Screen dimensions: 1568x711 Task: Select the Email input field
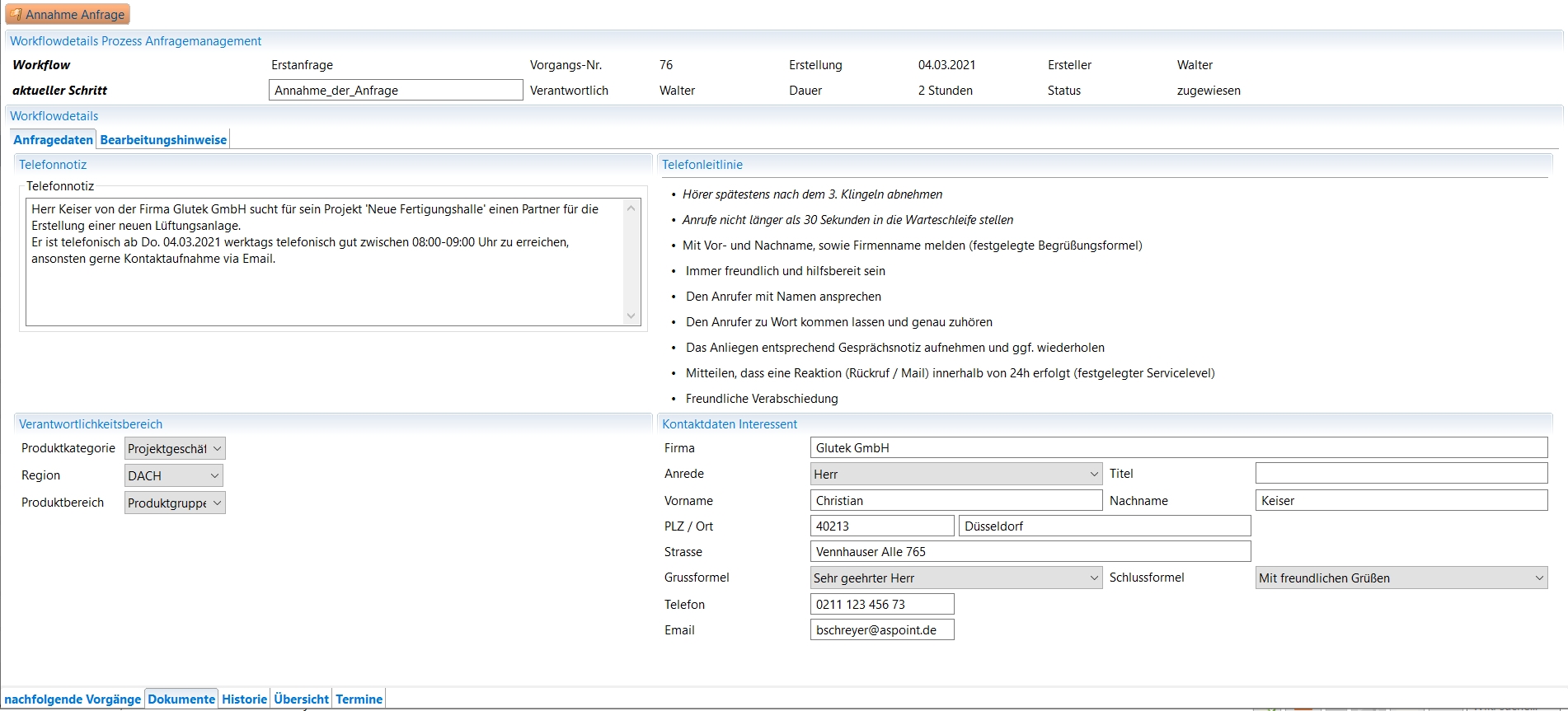(x=881, y=630)
